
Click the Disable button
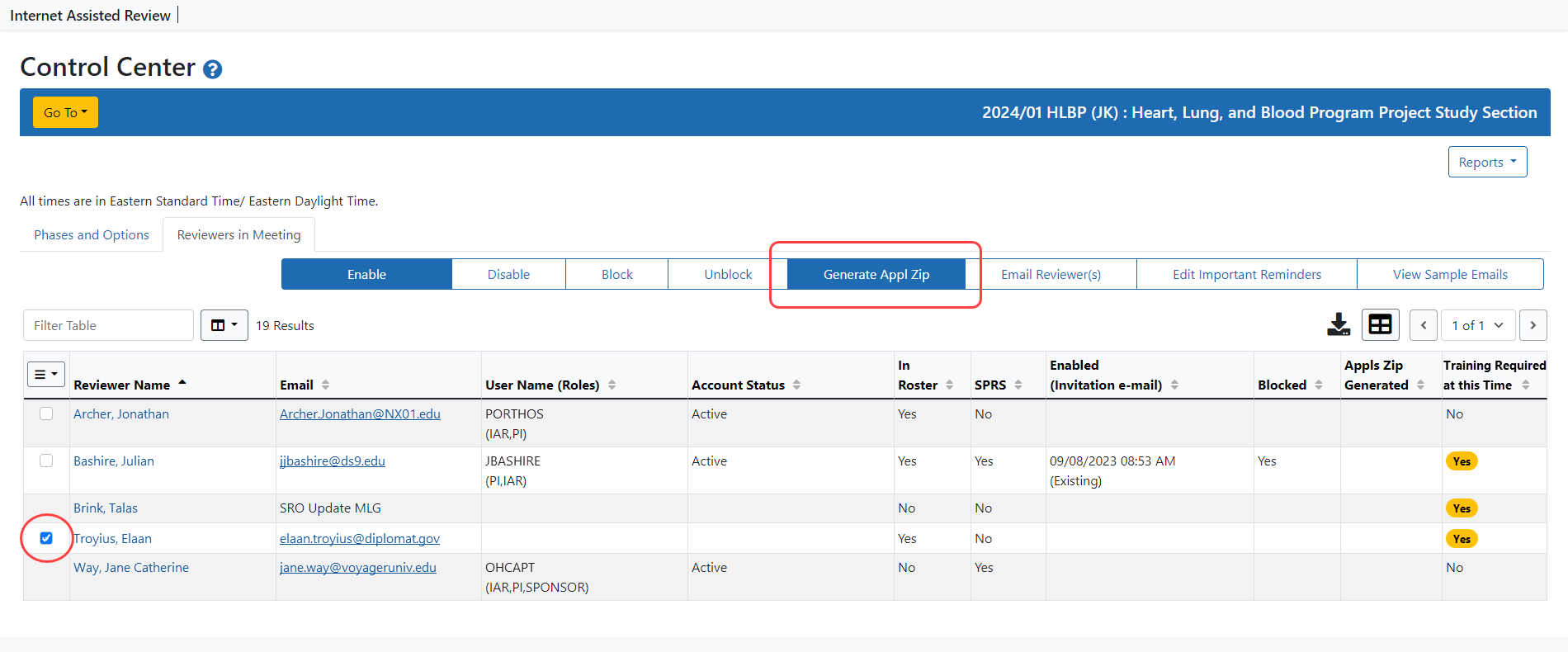point(508,274)
